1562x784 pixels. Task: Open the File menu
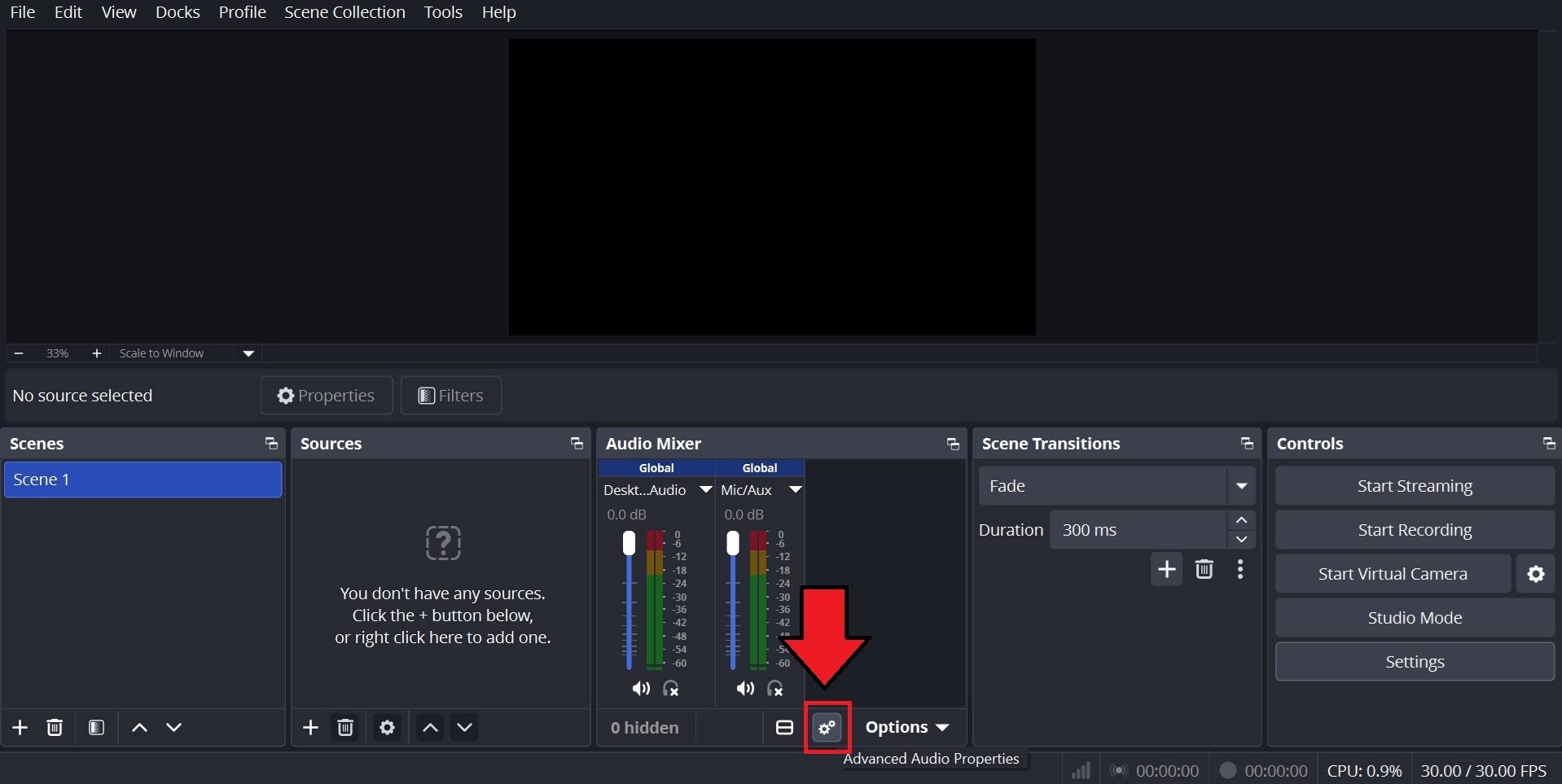click(x=22, y=12)
